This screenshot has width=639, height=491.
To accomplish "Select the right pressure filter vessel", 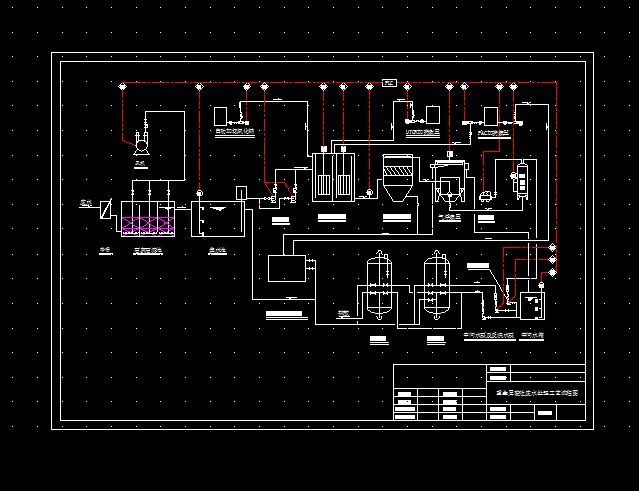I will tap(436, 285).
